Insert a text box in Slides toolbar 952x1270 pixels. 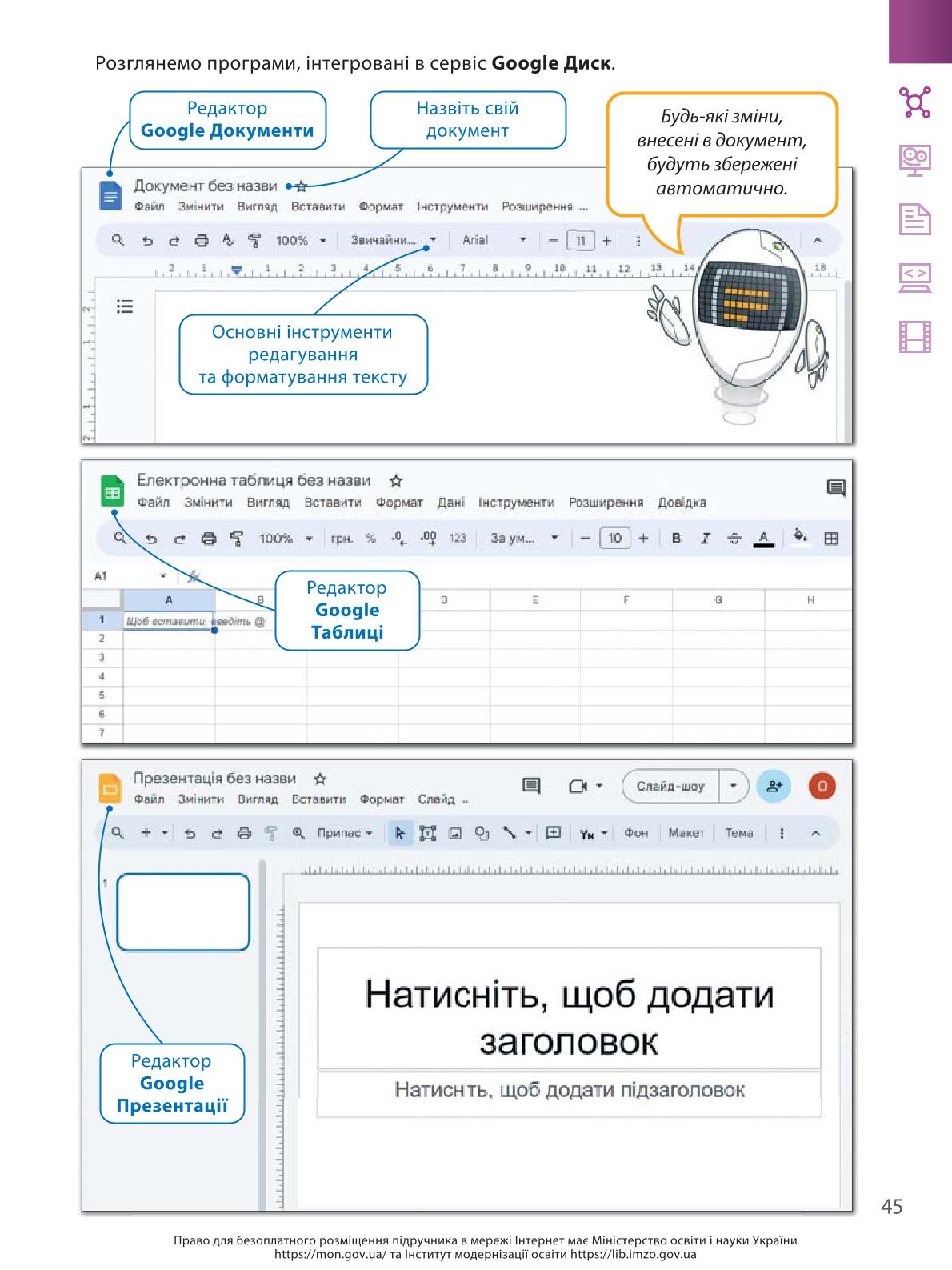(x=428, y=834)
